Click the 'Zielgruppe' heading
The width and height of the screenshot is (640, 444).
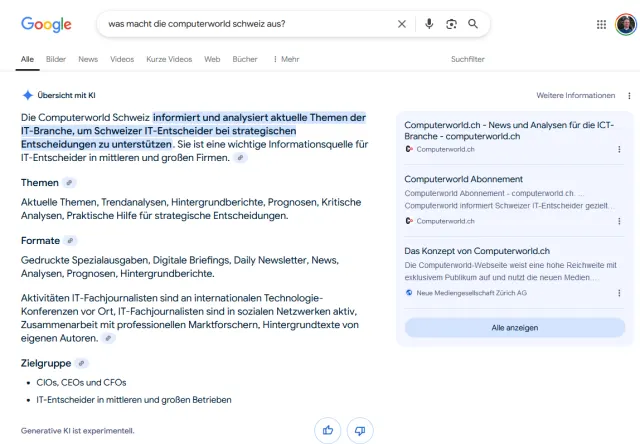pyautogui.click(x=46, y=363)
